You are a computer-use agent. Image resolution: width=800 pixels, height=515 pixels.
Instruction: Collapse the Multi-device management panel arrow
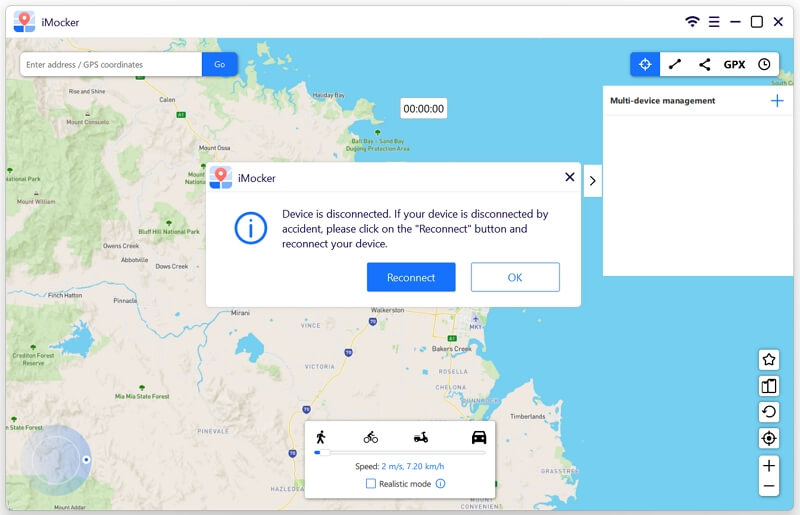(592, 181)
